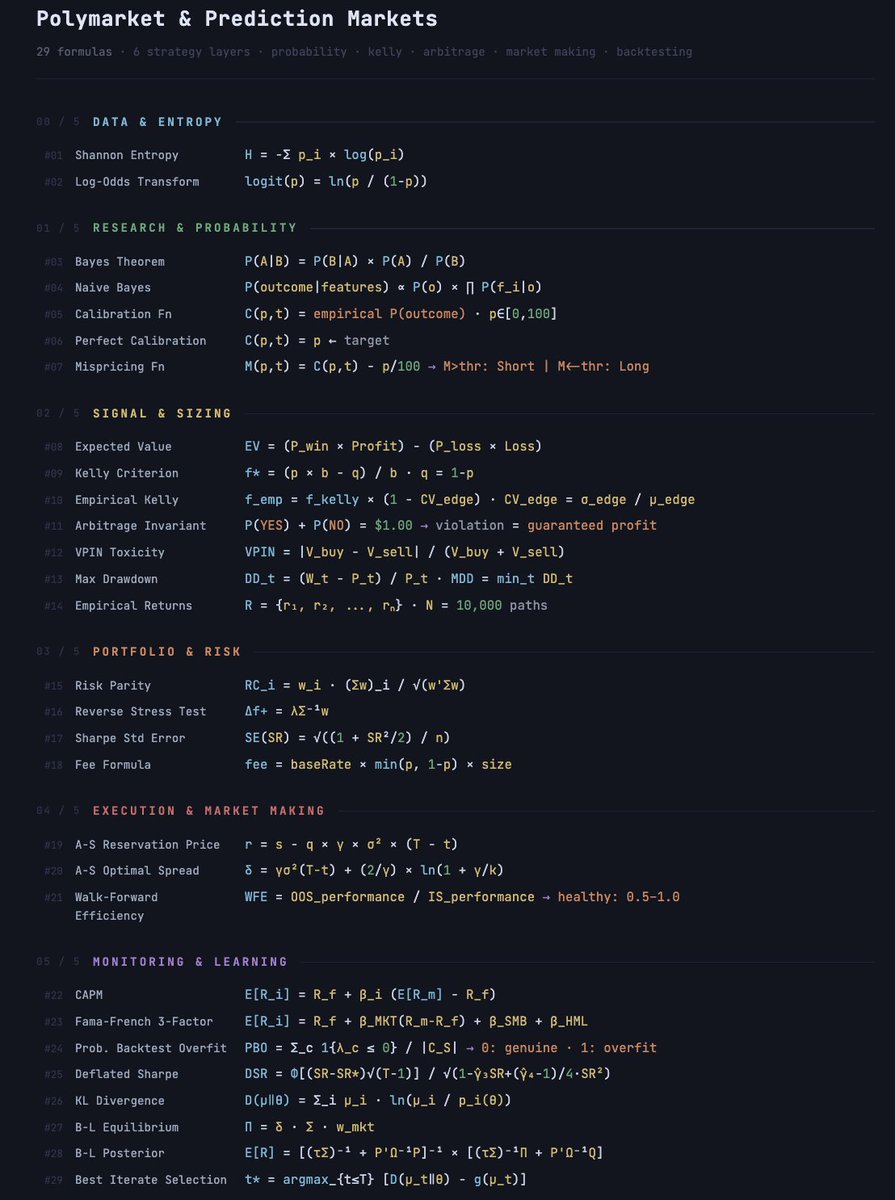The height and width of the screenshot is (1200, 895).
Task: Click the "A-S Reservation Price" label
Action: [147, 844]
